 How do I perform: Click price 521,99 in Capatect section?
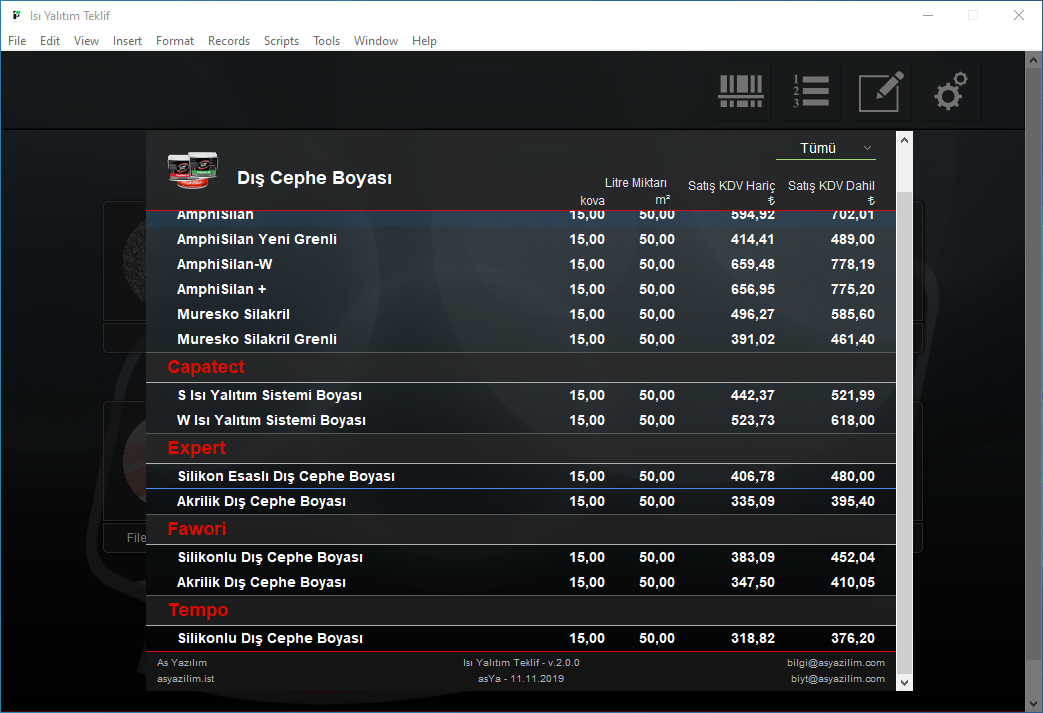[852, 395]
